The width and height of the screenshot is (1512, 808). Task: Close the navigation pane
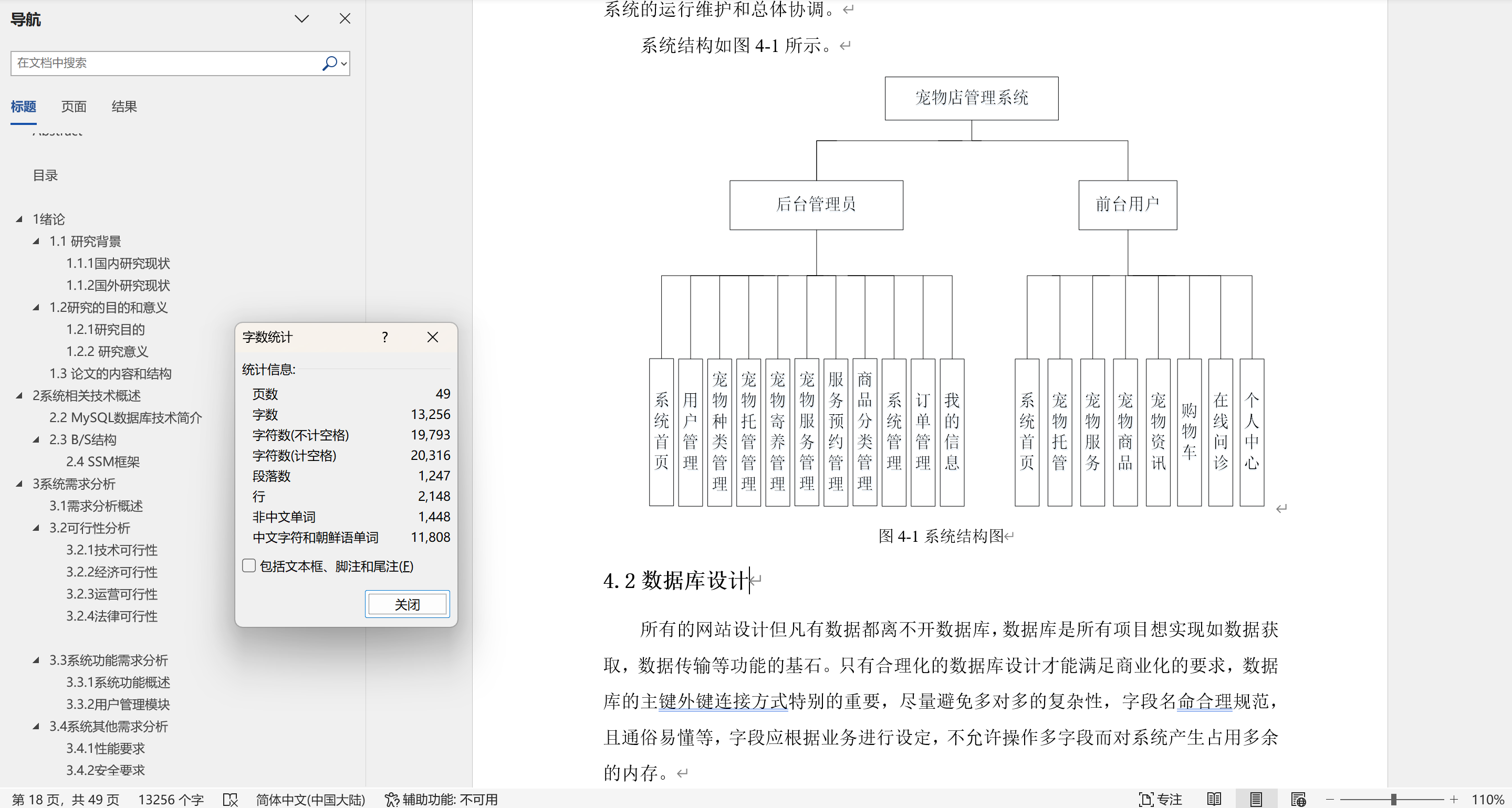pyautogui.click(x=345, y=19)
